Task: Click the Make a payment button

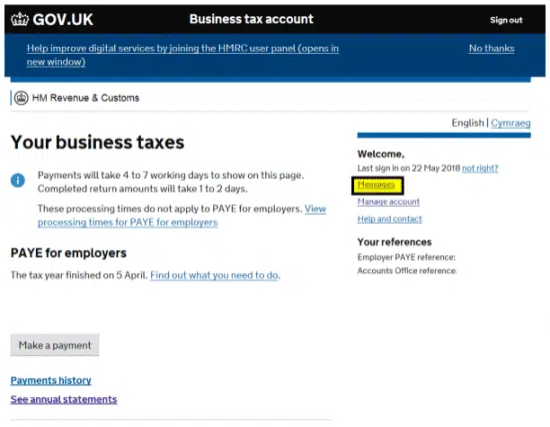Action: tap(55, 345)
